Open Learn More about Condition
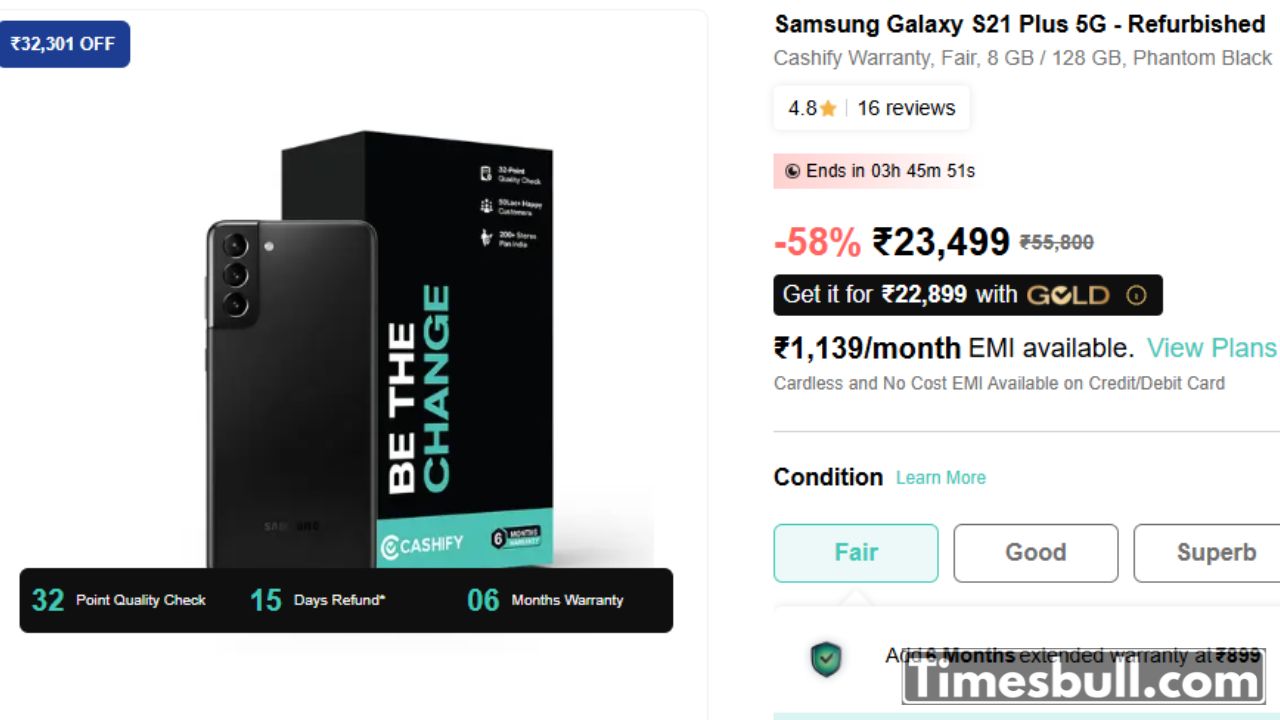The height and width of the screenshot is (720, 1280). (x=941, y=478)
